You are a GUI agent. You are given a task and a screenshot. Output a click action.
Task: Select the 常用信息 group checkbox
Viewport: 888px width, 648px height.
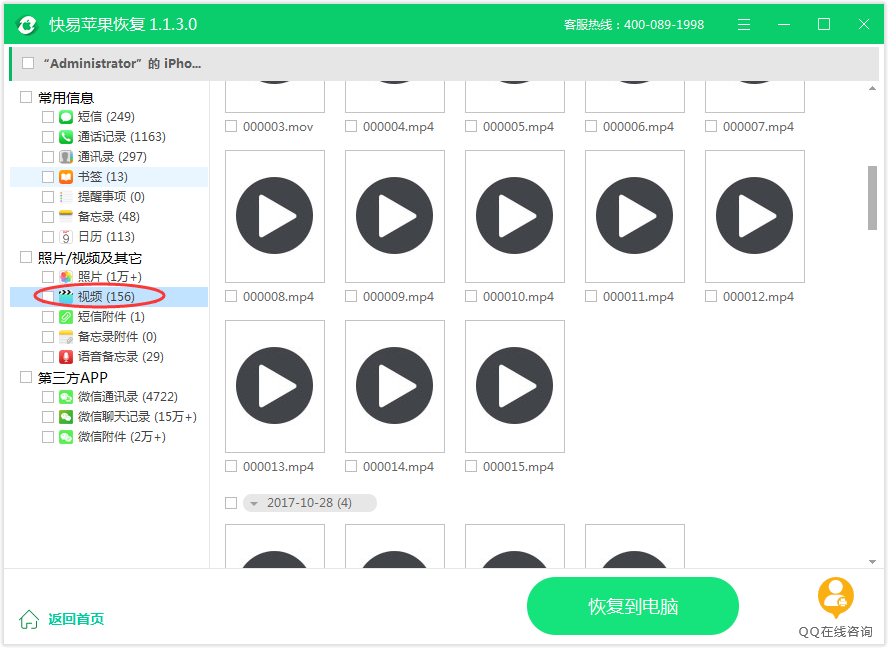[26, 97]
